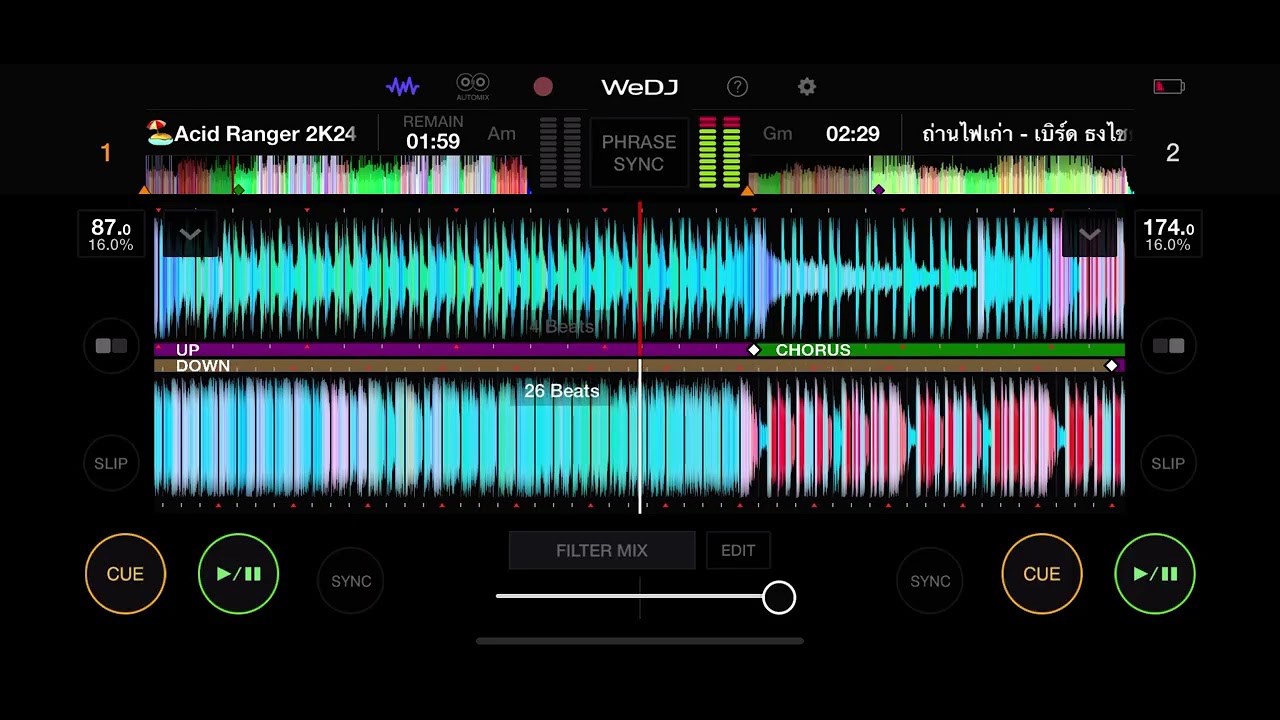Tap the diamond marker ending the DOWN phrase
The height and width of the screenshot is (720, 1280).
coord(1111,366)
